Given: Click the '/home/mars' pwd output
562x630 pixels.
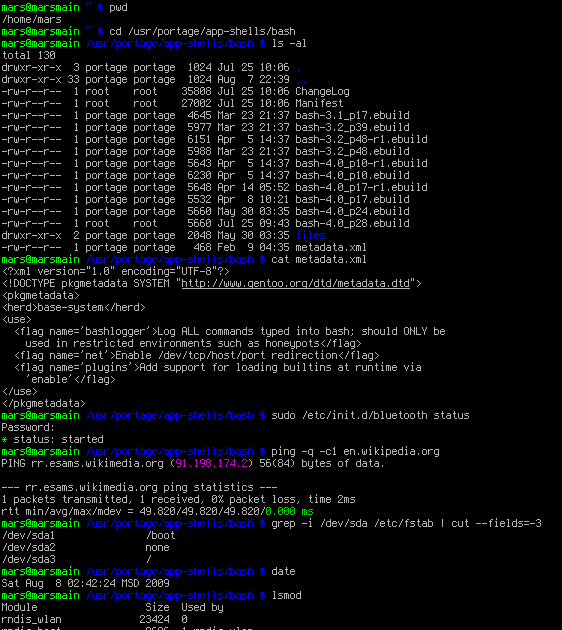Looking at the screenshot, I should coord(32,19).
